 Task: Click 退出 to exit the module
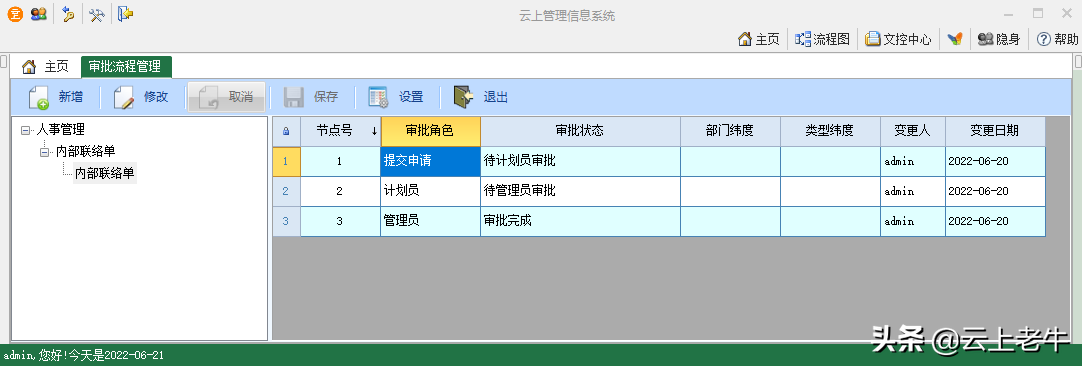[x=482, y=97]
